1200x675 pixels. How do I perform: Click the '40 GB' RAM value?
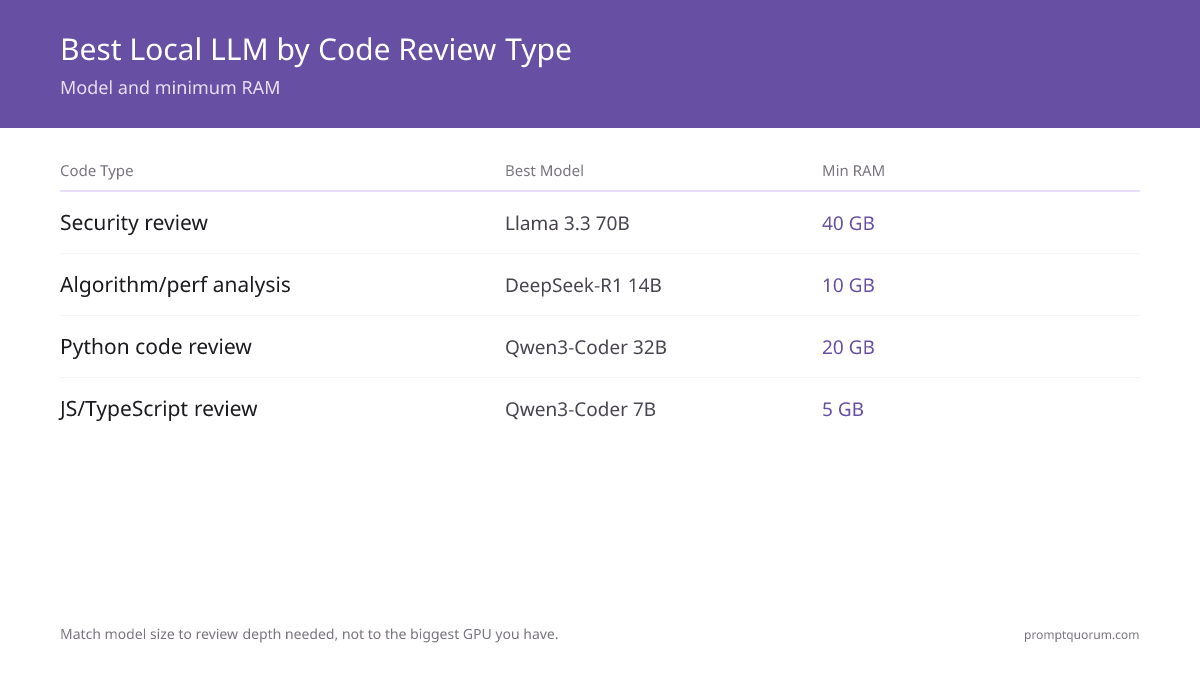point(848,223)
